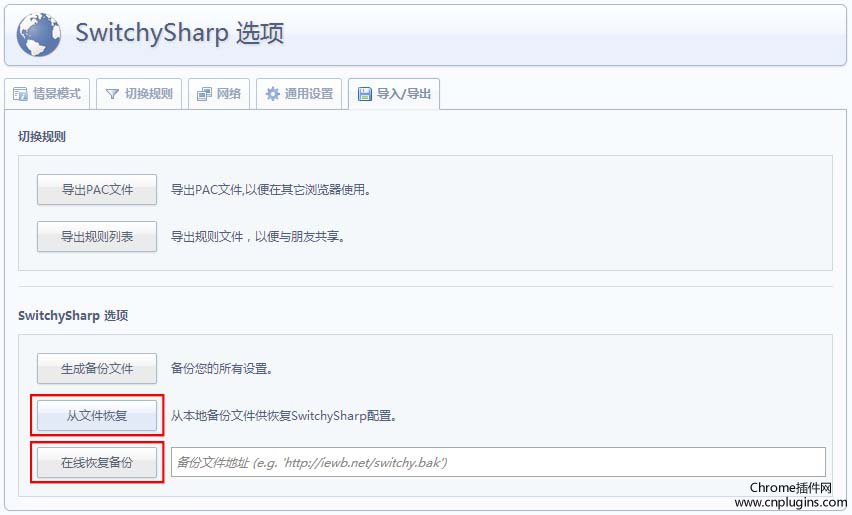
Task: Click the network icon on 网络 tab
Action: (x=204, y=94)
